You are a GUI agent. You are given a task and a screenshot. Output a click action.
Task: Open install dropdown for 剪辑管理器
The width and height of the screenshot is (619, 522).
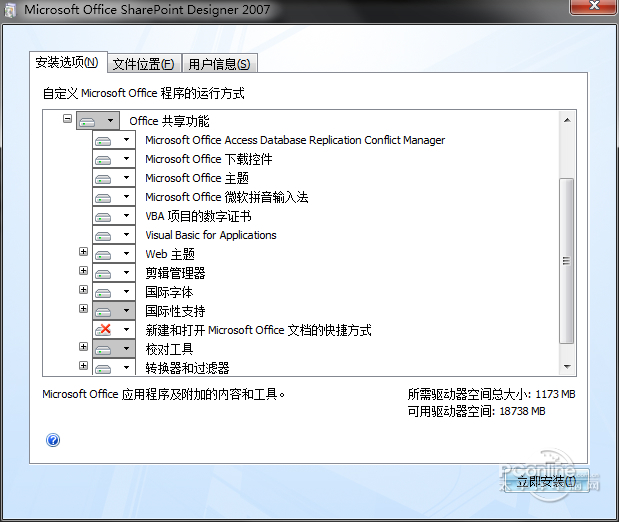[x=114, y=273]
